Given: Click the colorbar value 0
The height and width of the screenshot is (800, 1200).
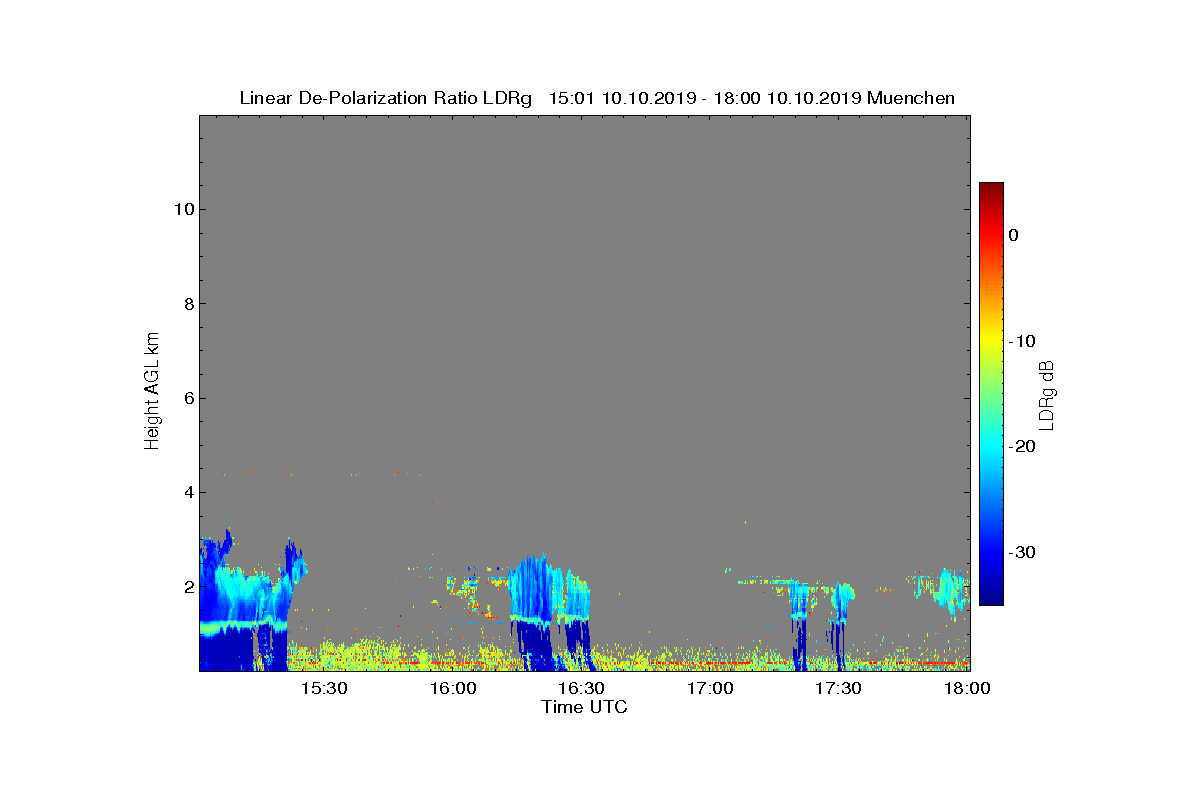Looking at the screenshot, I should (x=1013, y=235).
